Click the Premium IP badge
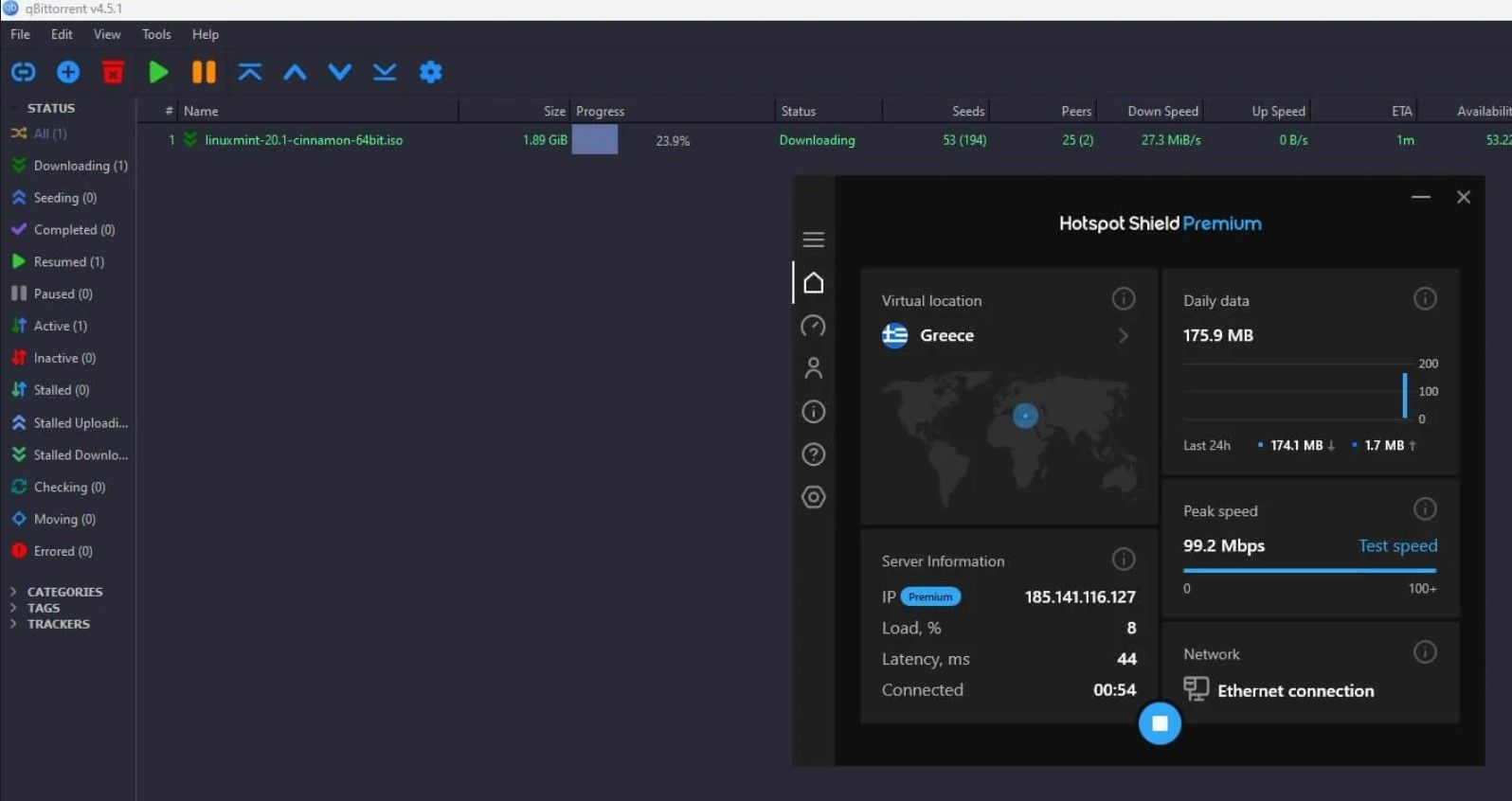The width and height of the screenshot is (1512, 801). (x=930, y=596)
